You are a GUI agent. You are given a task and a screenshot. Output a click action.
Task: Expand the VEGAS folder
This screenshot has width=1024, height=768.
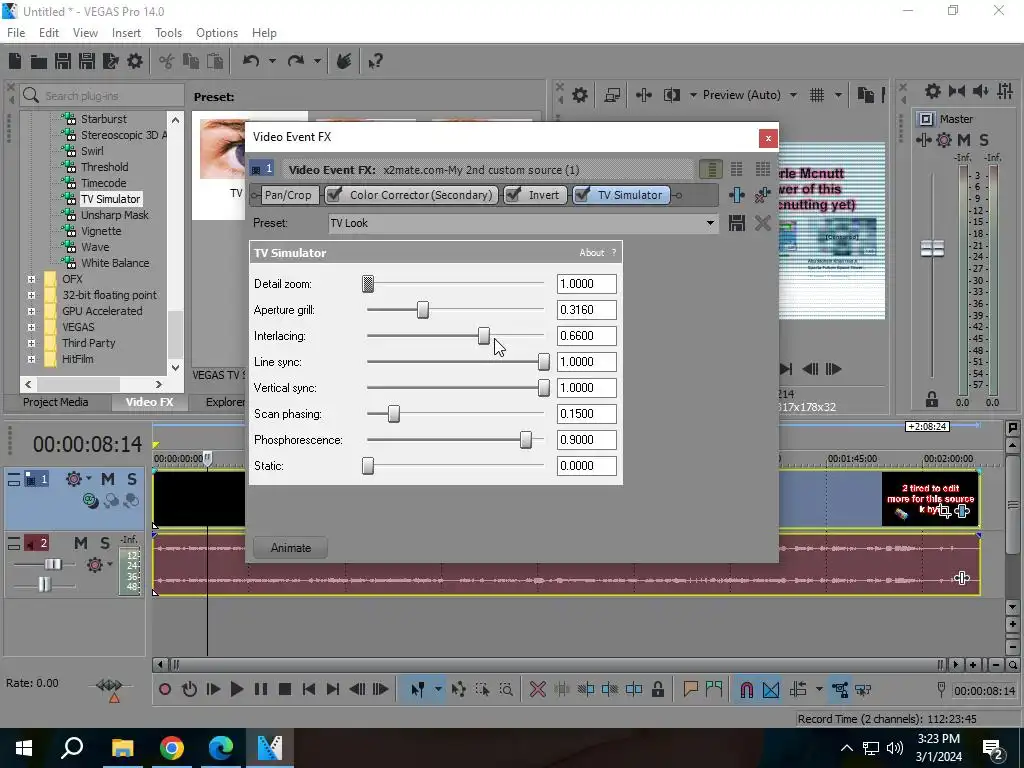(x=31, y=327)
